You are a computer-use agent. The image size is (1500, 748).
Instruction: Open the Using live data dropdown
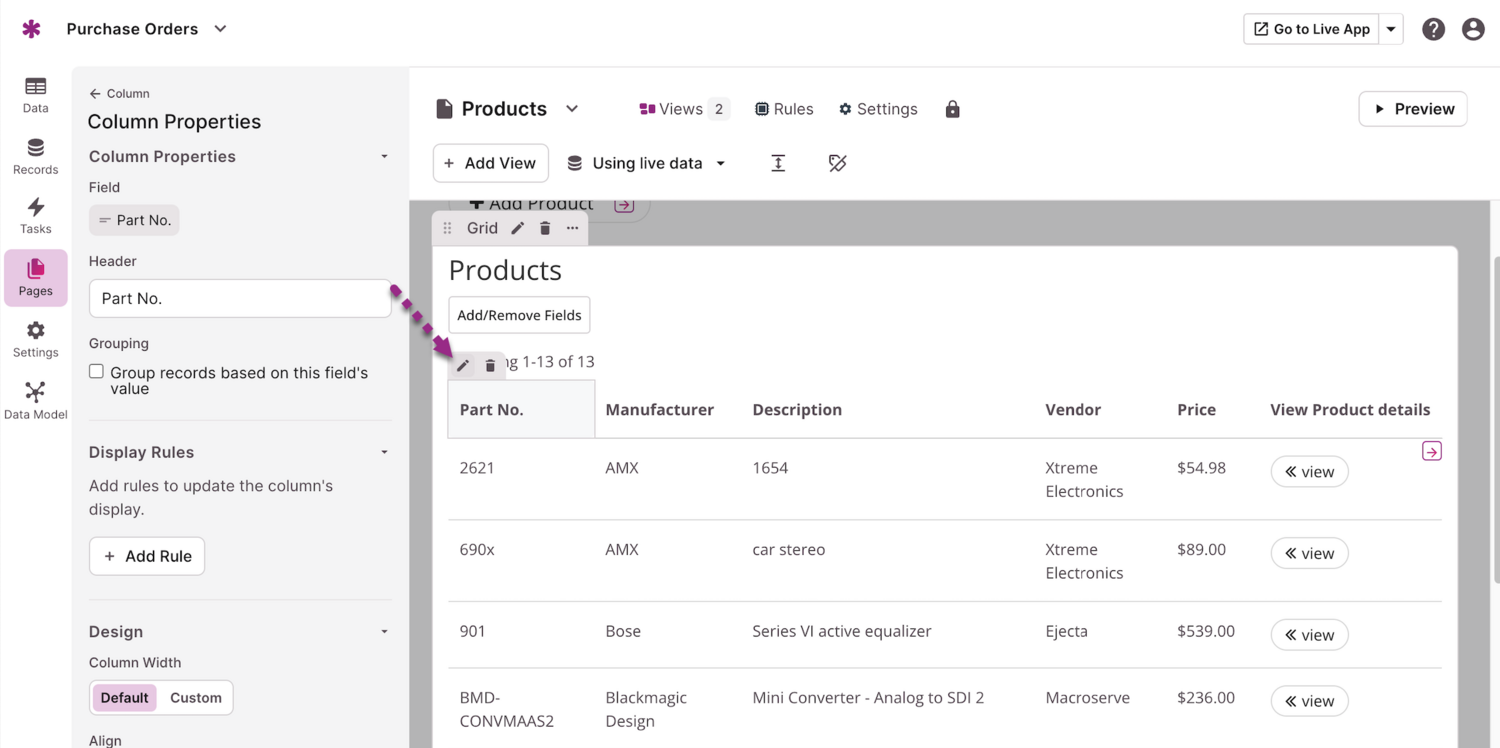coord(647,163)
